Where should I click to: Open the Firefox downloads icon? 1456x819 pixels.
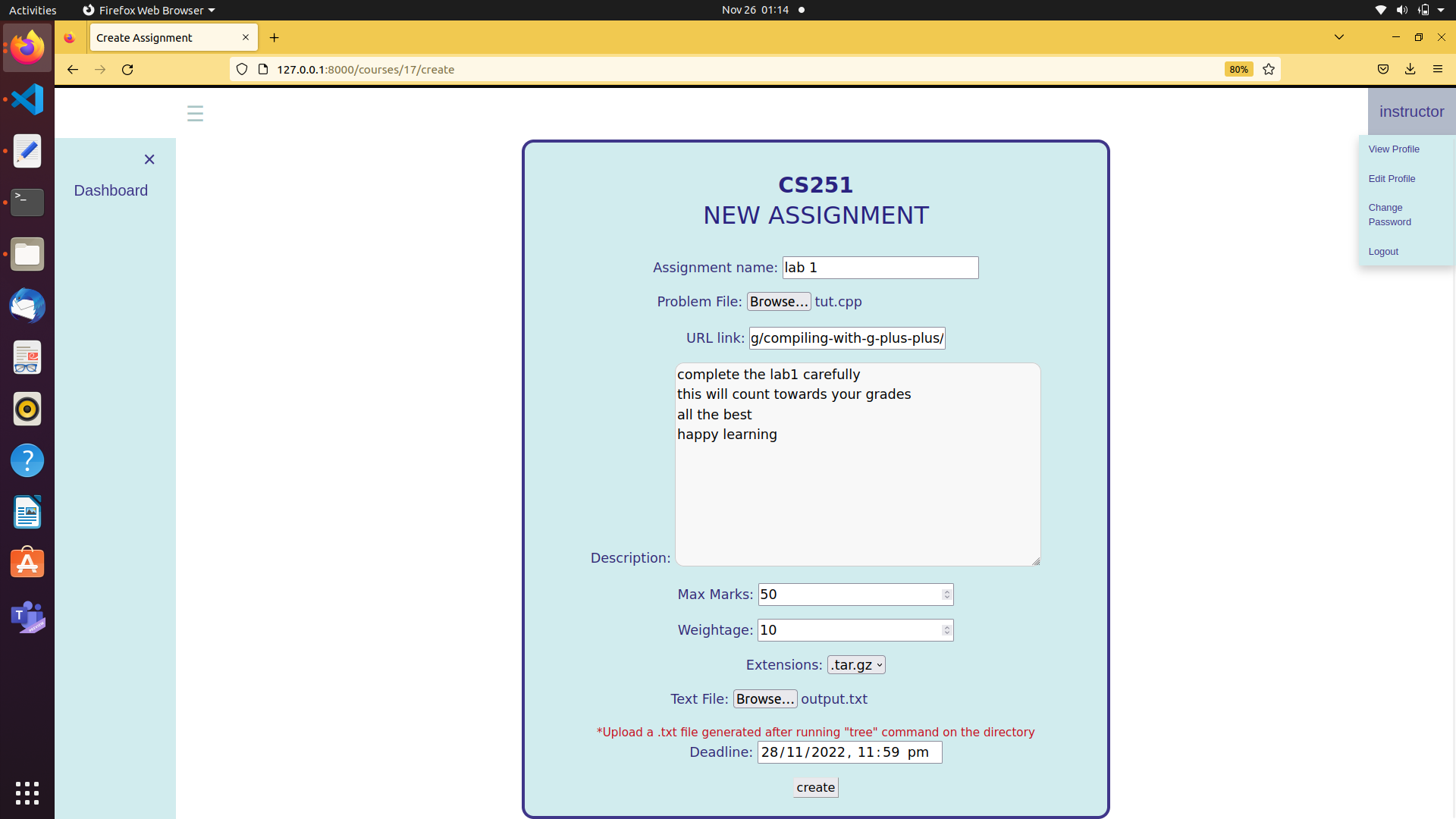[x=1410, y=69]
